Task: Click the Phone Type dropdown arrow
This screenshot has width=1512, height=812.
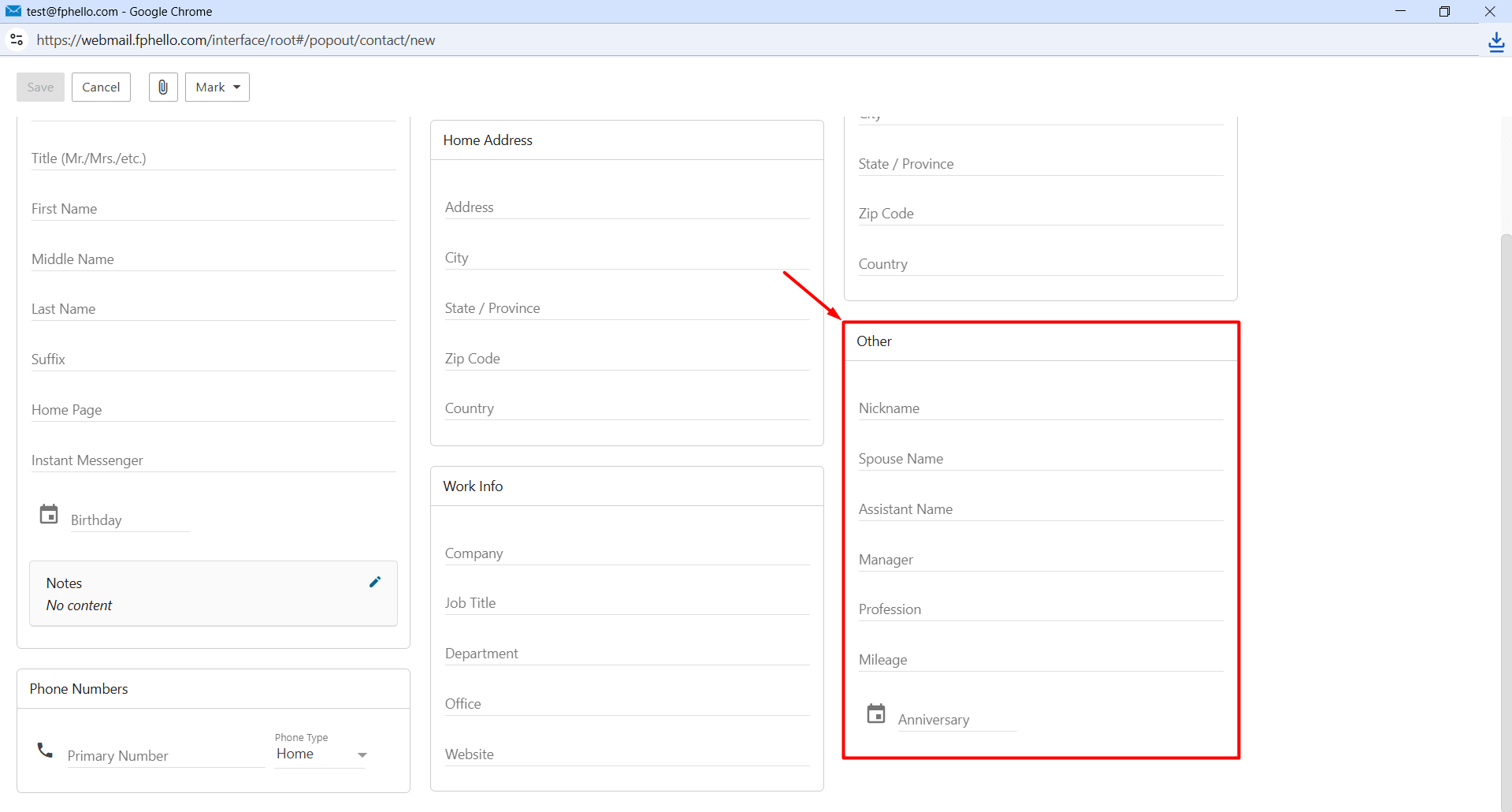Action: point(362,755)
